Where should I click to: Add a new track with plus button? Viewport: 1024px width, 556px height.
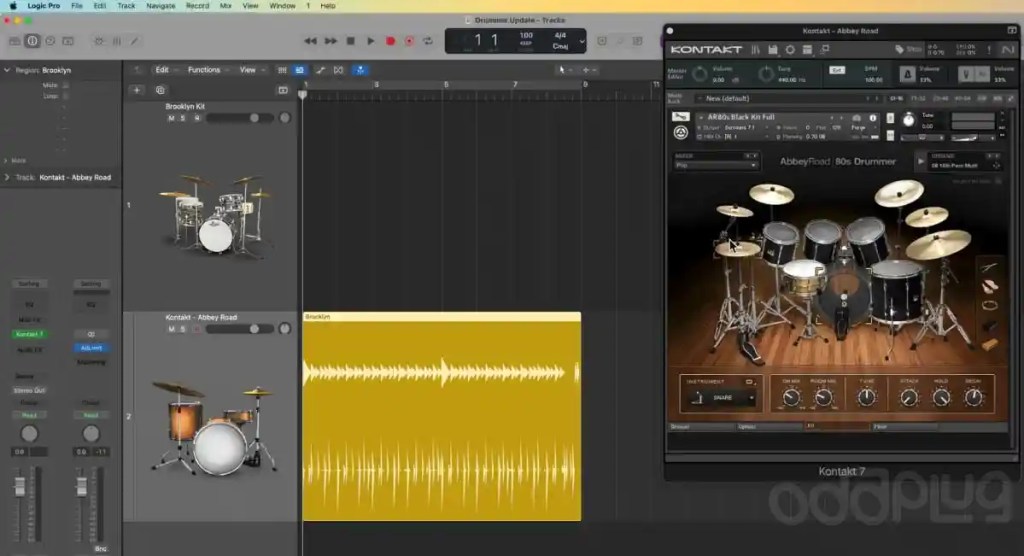(136, 90)
